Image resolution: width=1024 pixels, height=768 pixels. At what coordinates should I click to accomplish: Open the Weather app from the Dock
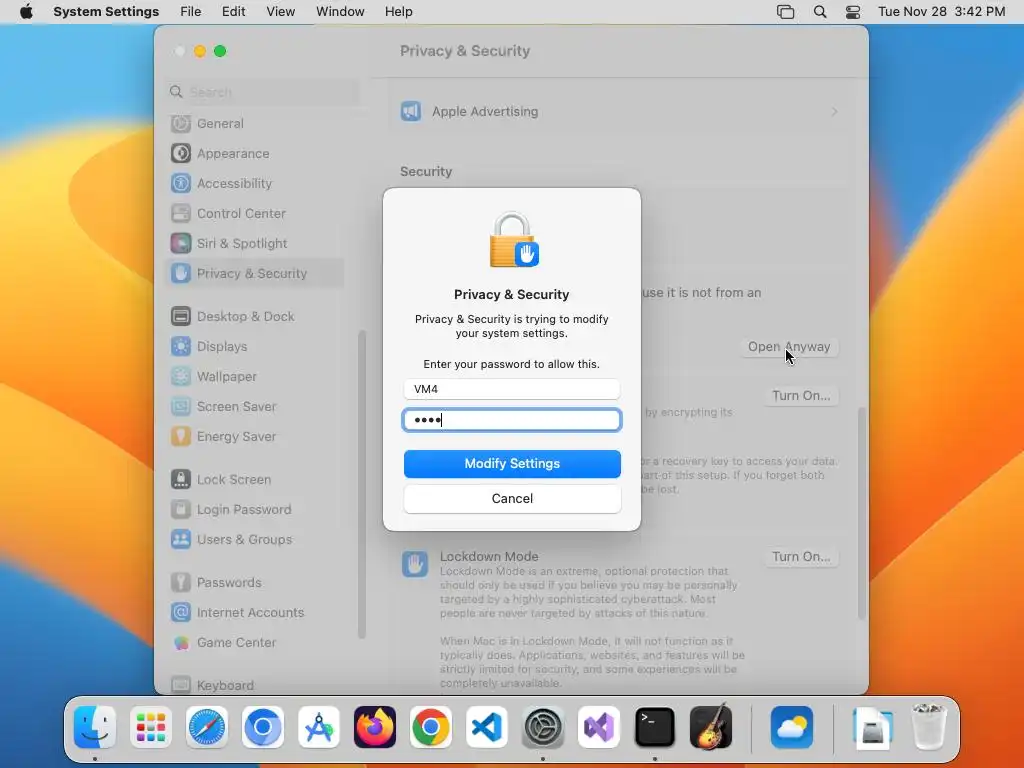click(792, 727)
